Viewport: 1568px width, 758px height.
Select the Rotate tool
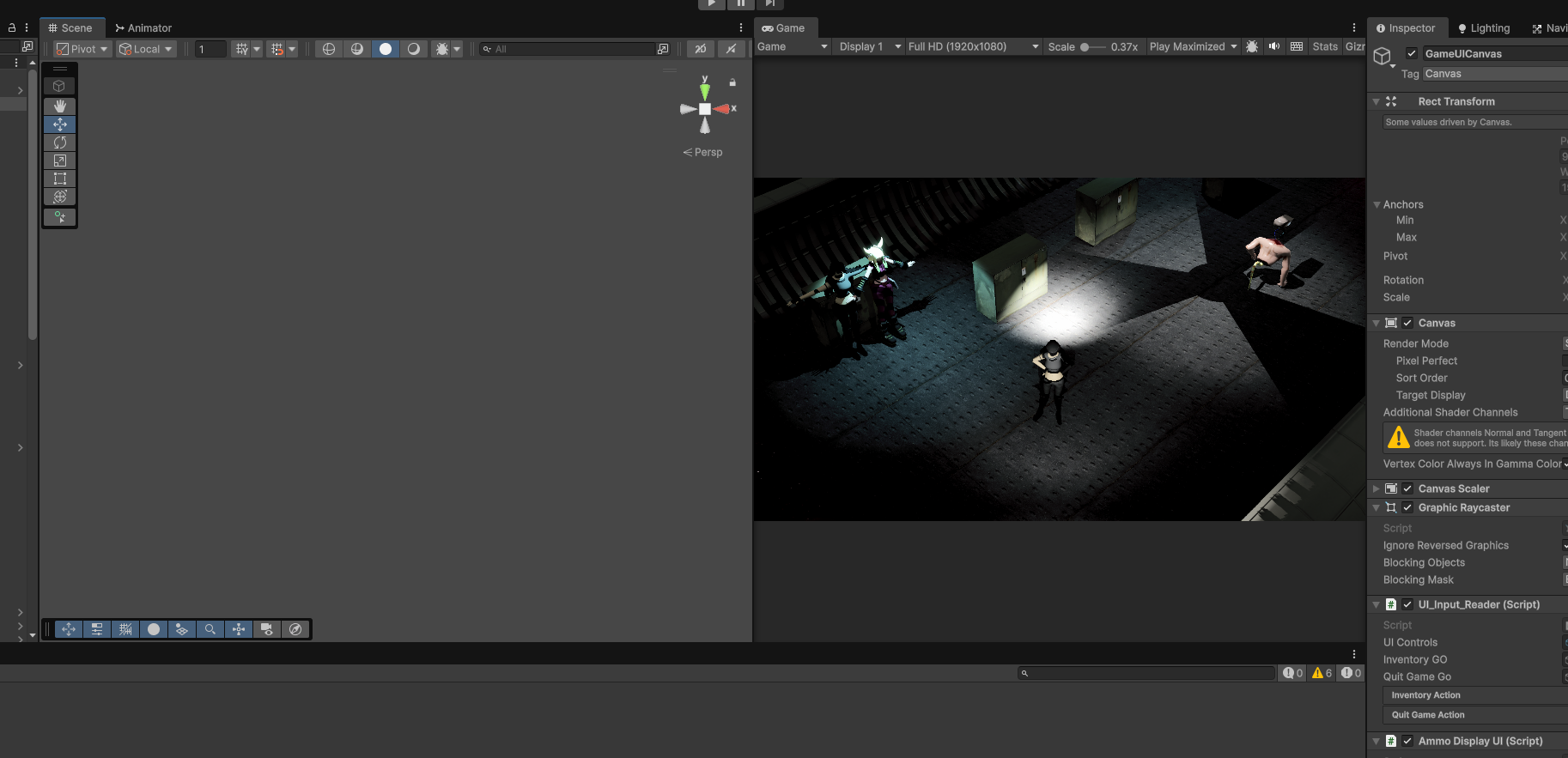60,143
